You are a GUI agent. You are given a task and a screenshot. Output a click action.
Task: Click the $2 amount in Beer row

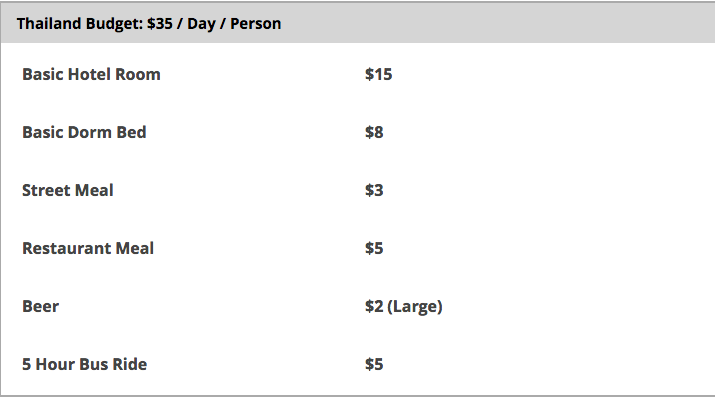pos(374,306)
